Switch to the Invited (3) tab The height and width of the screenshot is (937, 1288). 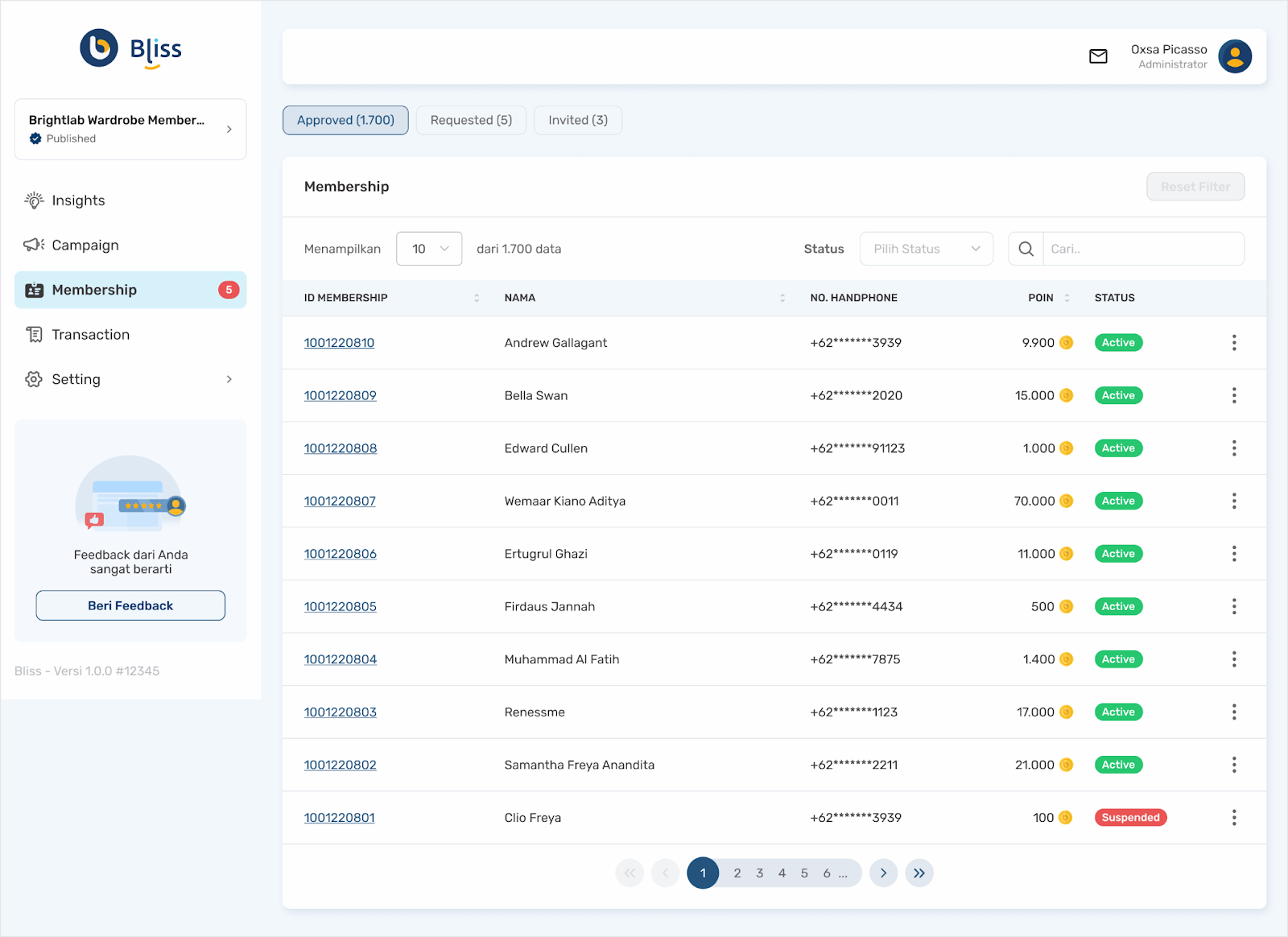pos(578,120)
